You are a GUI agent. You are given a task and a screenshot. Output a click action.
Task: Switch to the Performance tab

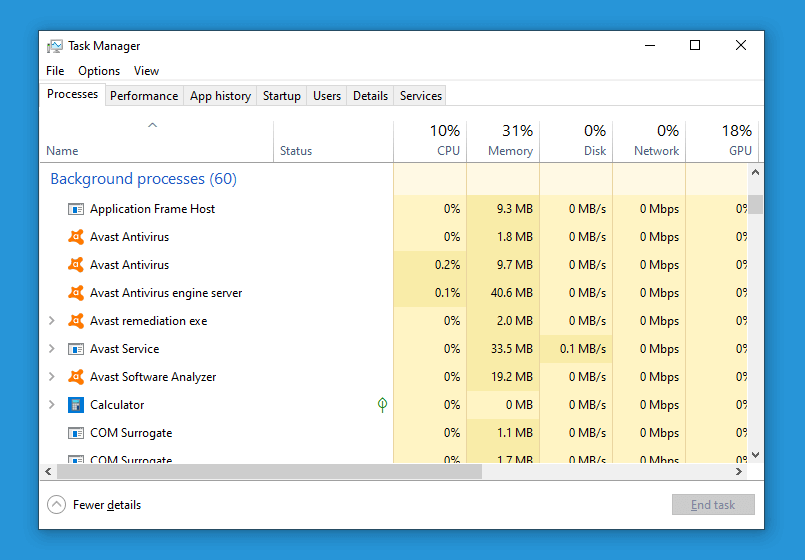(144, 96)
